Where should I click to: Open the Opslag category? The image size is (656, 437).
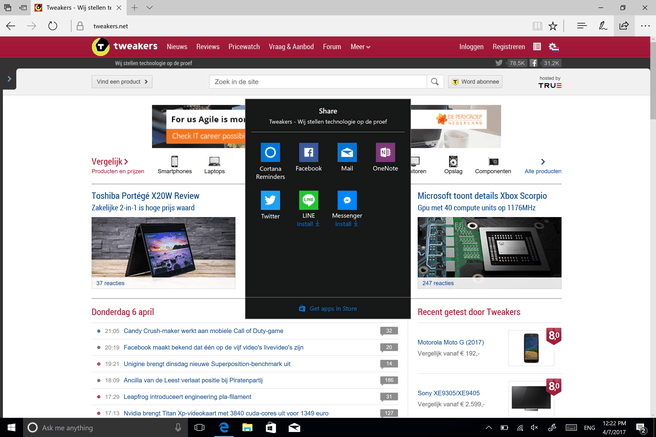click(453, 165)
